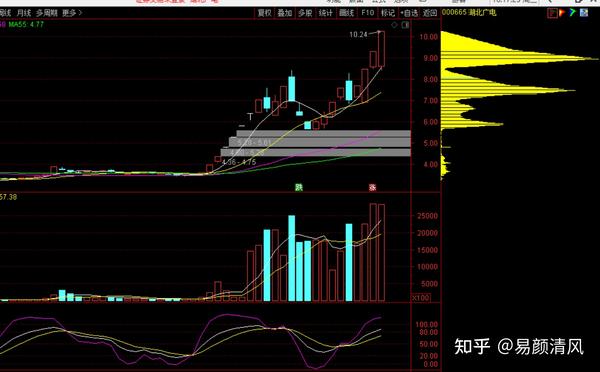
Task: Click 返回 to go back
Action: pos(430,13)
